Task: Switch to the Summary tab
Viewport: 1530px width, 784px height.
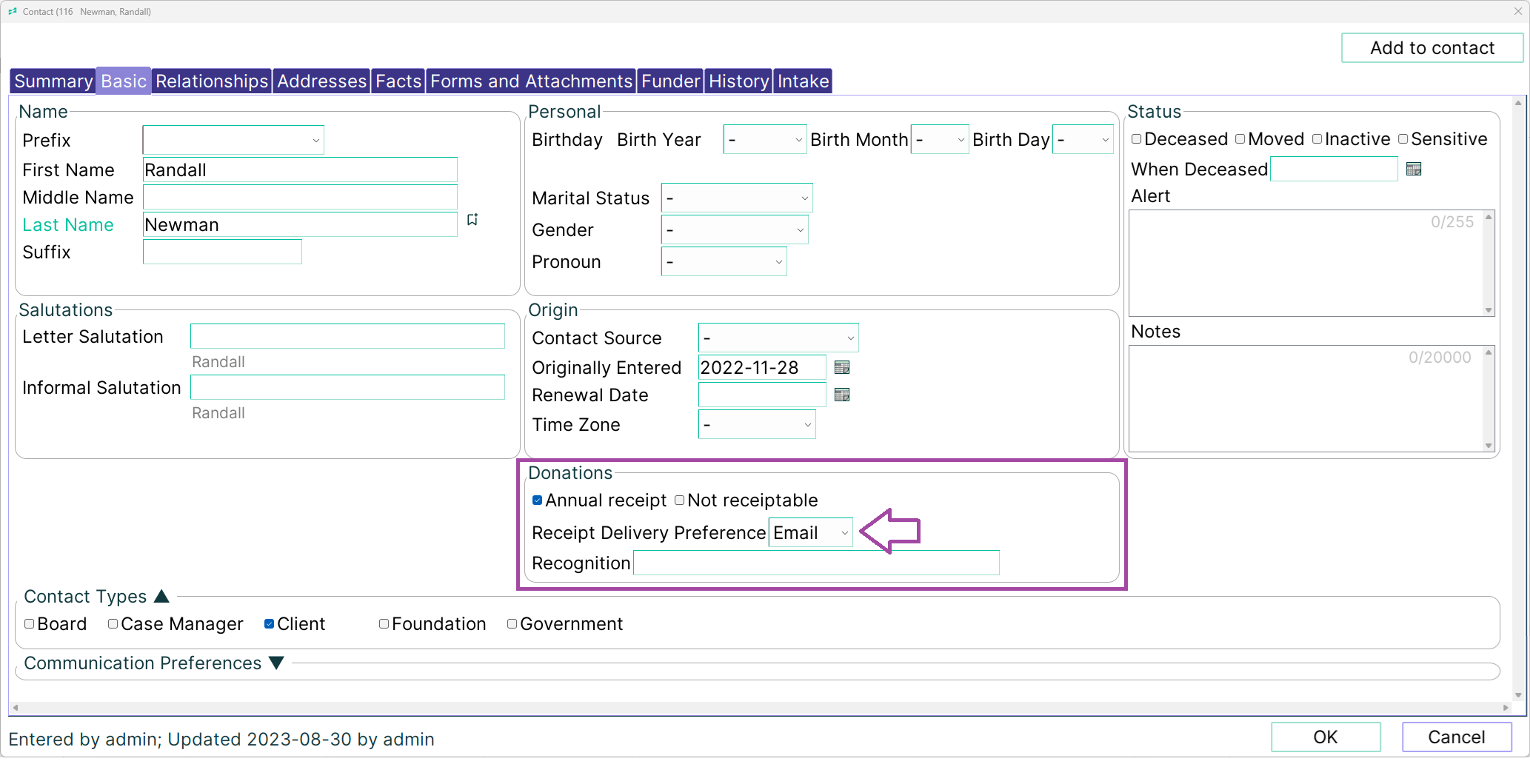Action: (x=53, y=81)
